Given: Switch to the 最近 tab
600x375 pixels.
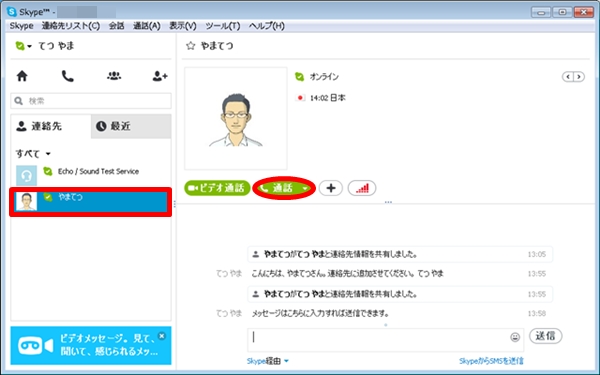Looking at the screenshot, I should [131, 126].
